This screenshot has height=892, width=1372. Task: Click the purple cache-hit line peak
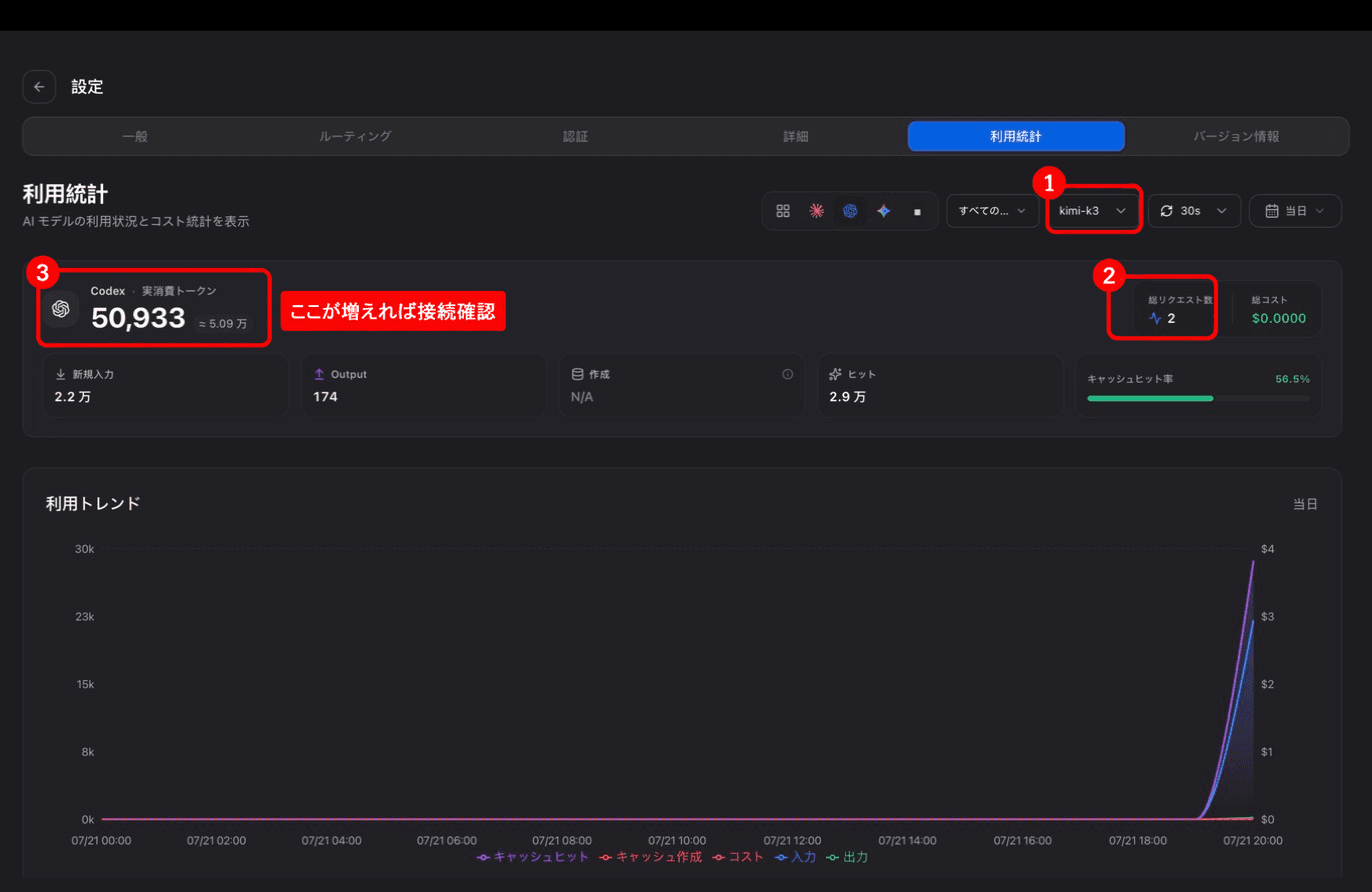1253,562
